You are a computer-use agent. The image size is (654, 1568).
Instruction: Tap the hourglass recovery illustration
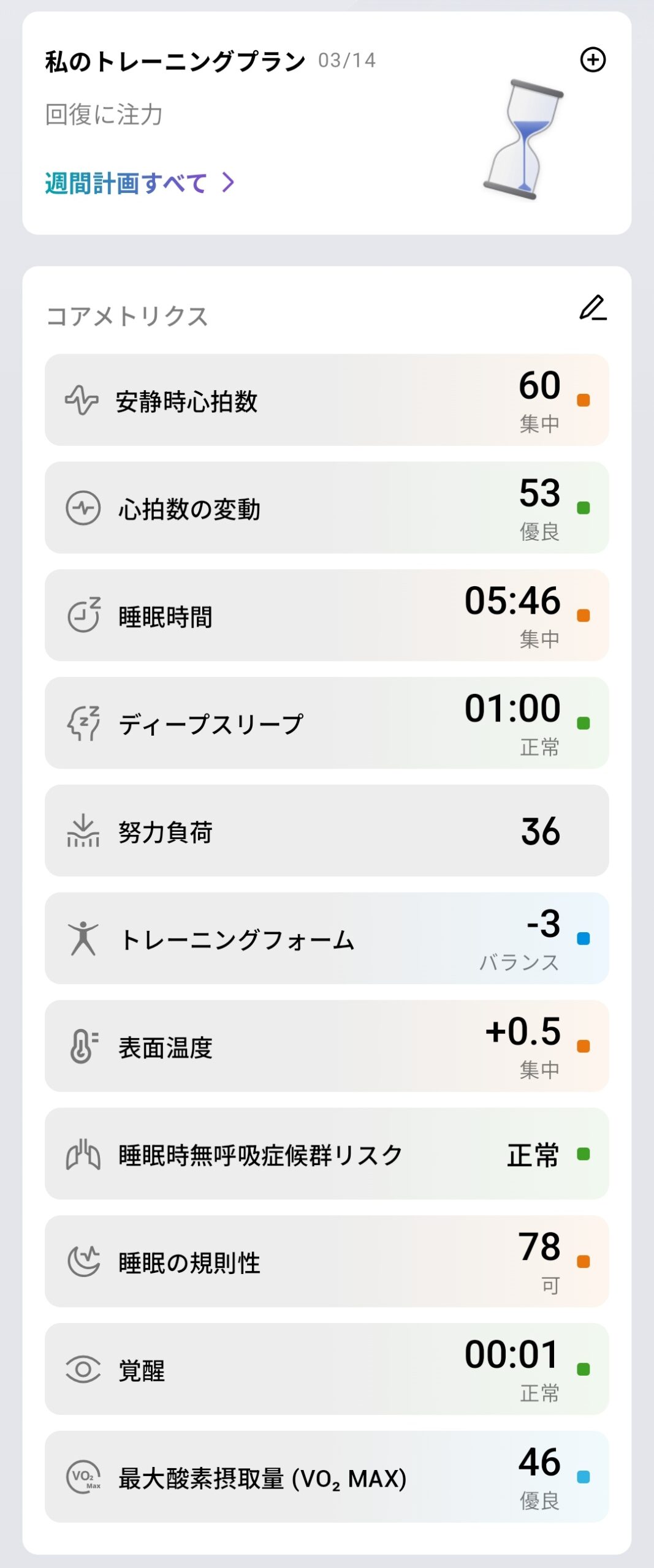pos(523,140)
